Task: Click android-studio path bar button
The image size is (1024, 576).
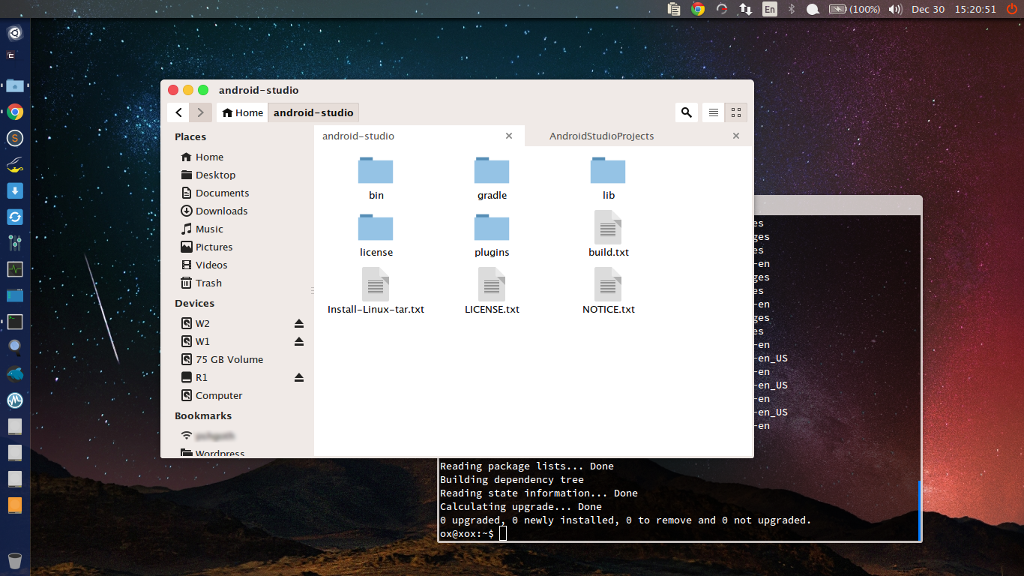Action: 313,112
